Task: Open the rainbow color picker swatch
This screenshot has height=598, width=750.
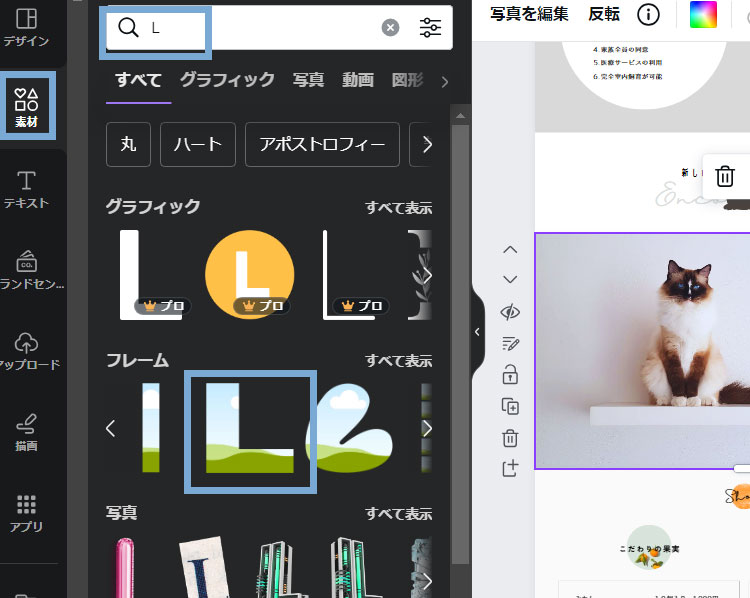Action: [x=703, y=14]
